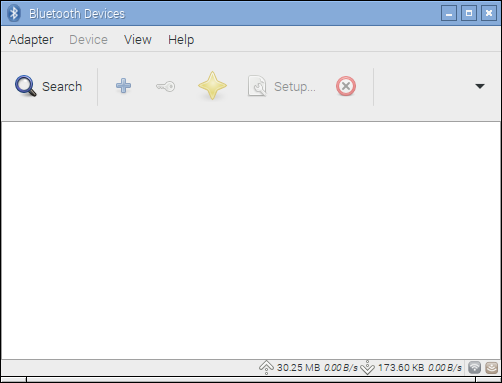Click the Bluetooth logo in title bar
The image size is (502, 383).
tap(14, 13)
